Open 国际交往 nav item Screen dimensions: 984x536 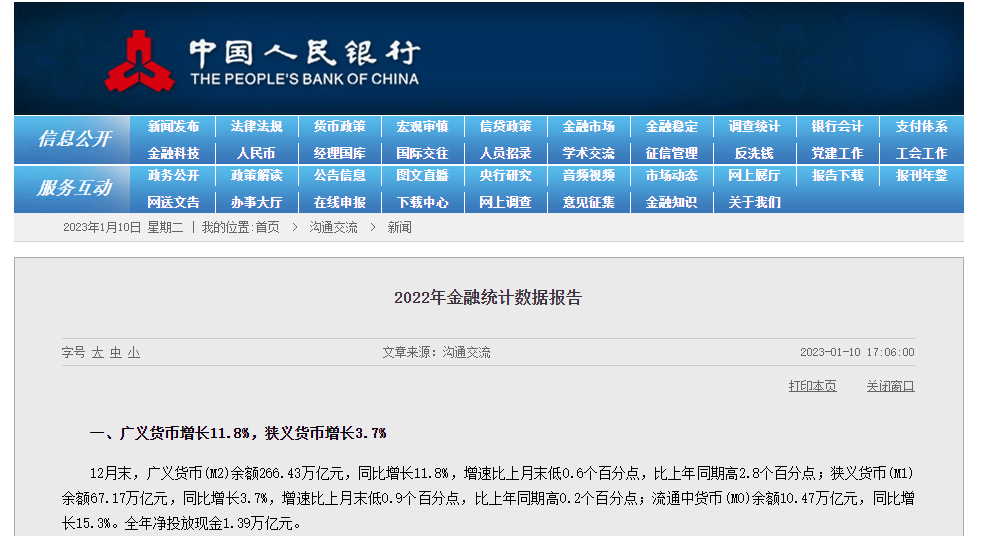click(x=422, y=153)
